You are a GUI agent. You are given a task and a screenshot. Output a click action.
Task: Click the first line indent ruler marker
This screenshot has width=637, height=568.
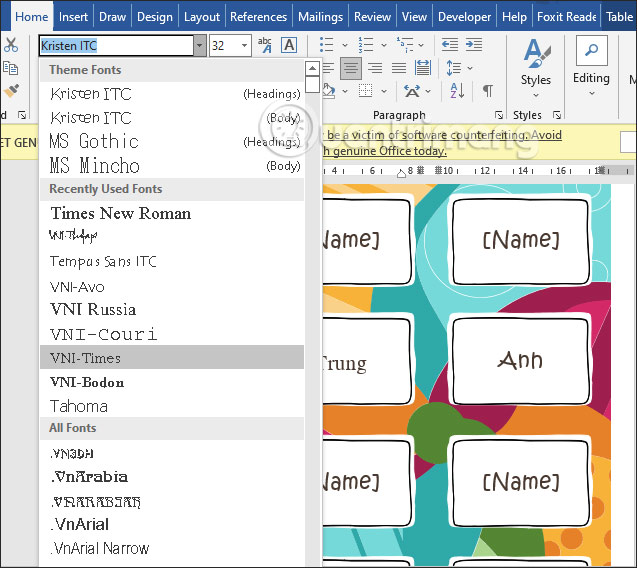point(401,175)
